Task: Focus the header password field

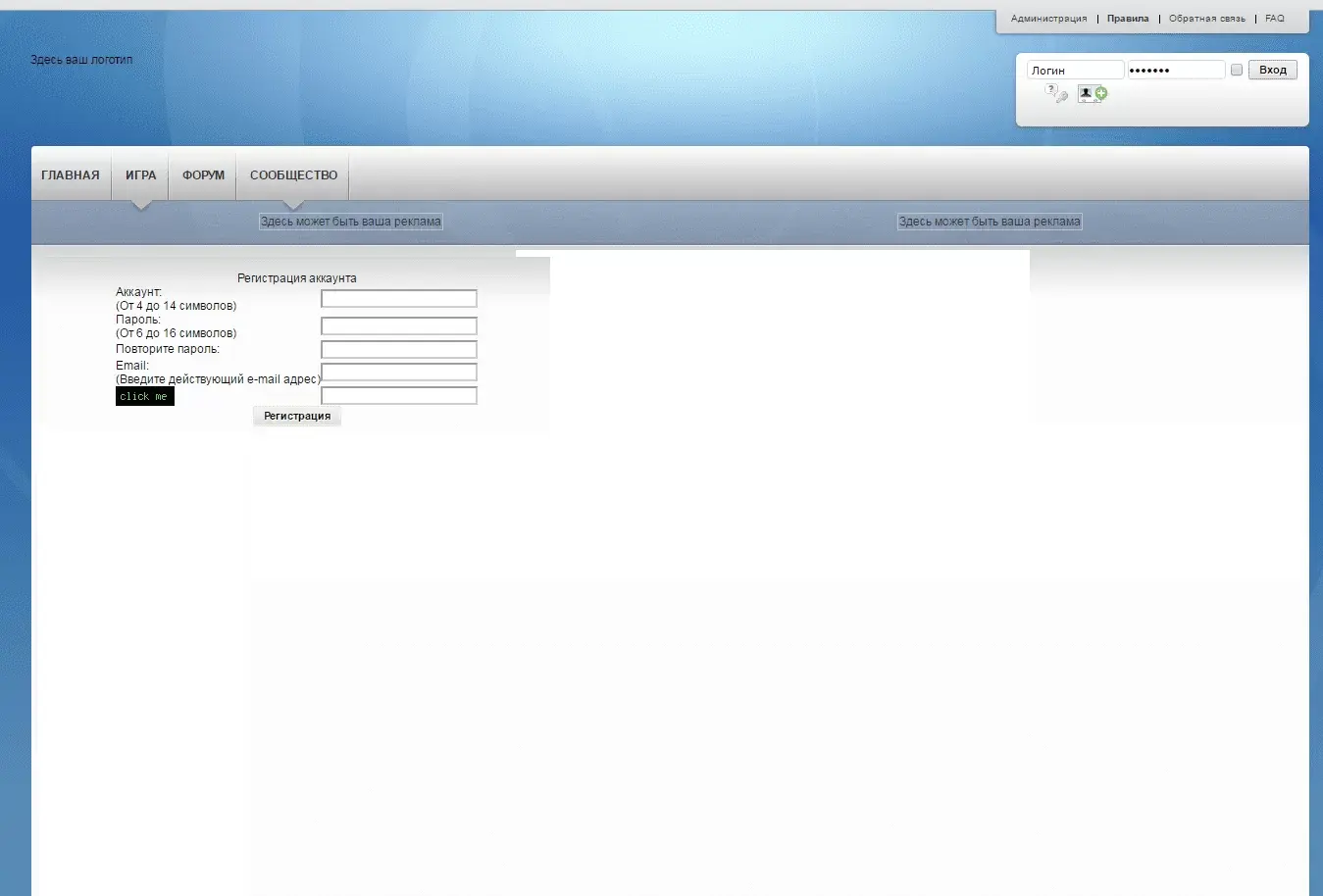Action: (x=1176, y=70)
